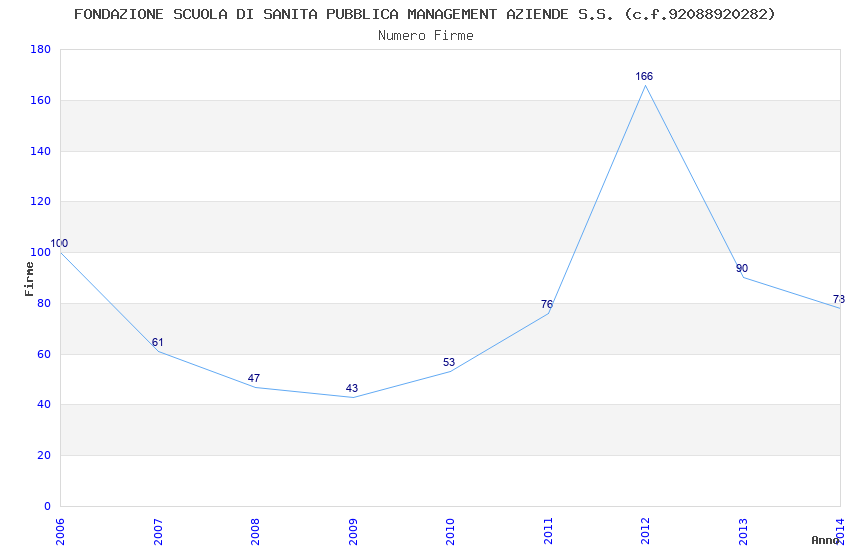Click the x-axis year 2014
The image size is (850, 550).
[x=840, y=532]
